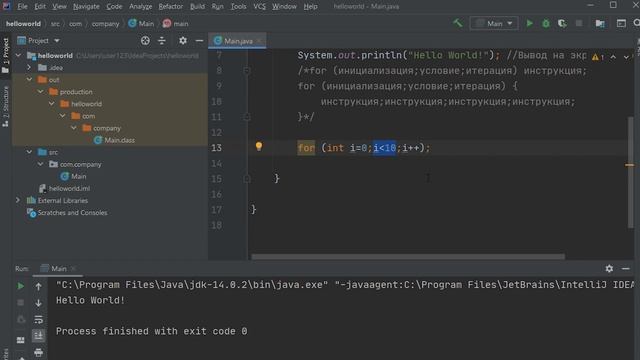The height and width of the screenshot is (360, 640).
Task: Collapse the com.company package
Action: 40,164
